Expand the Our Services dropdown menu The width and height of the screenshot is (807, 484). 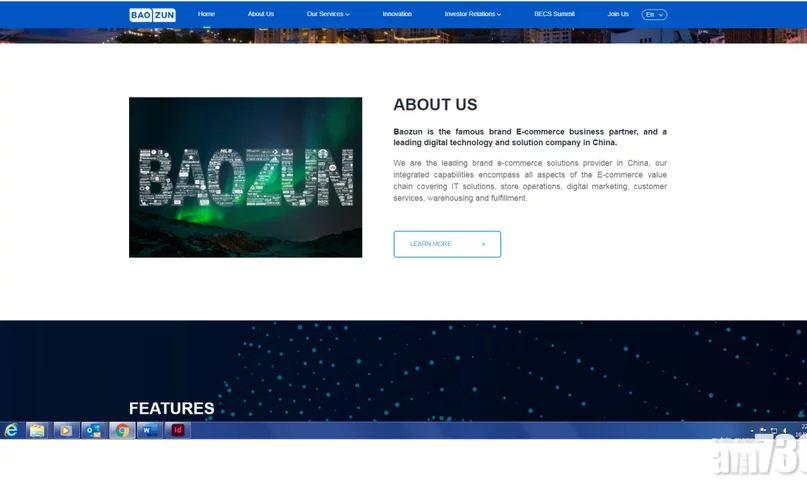tap(328, 14)
